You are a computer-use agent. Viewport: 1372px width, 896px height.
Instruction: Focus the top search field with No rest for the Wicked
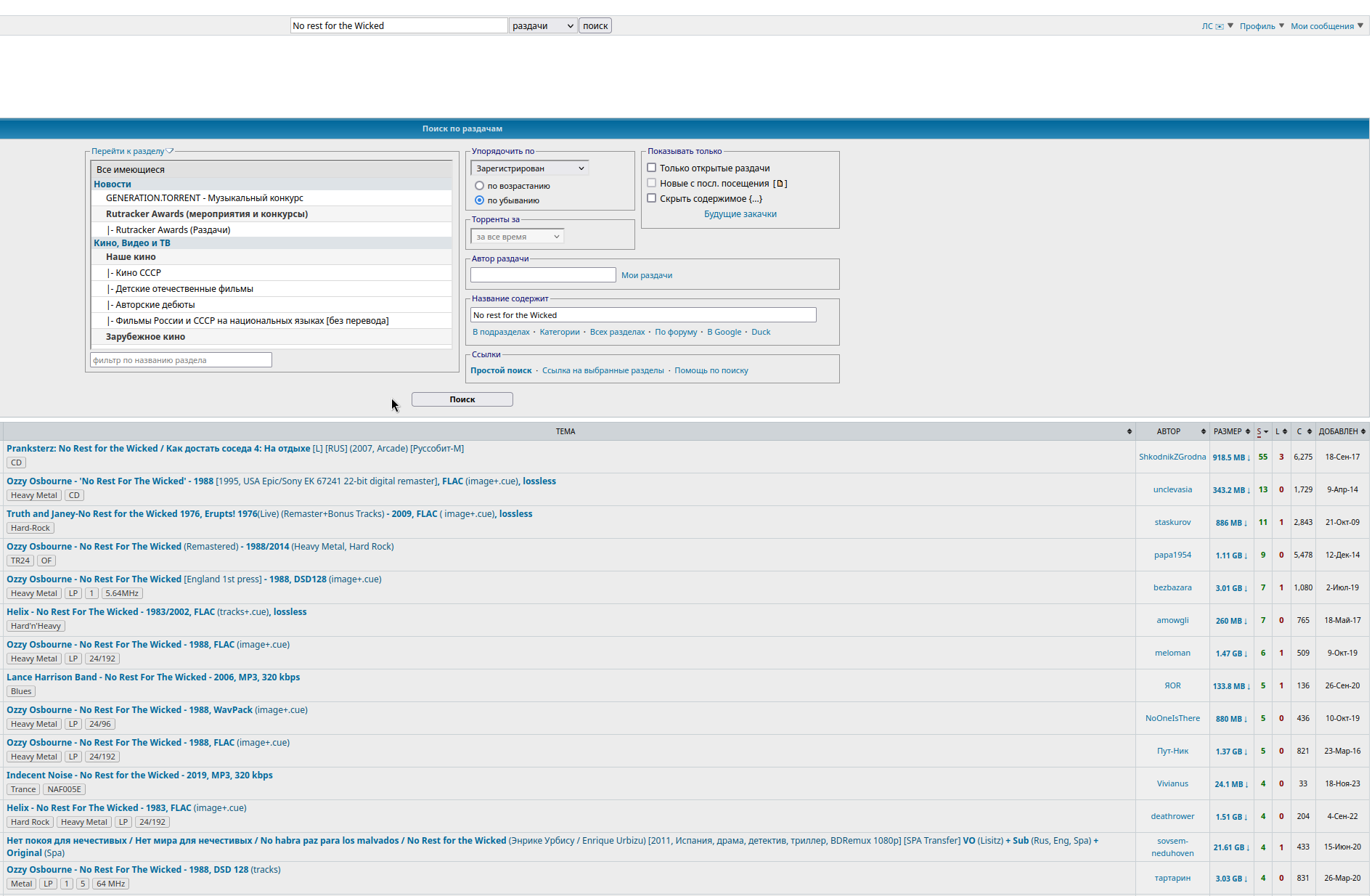(x=399, y=25)
